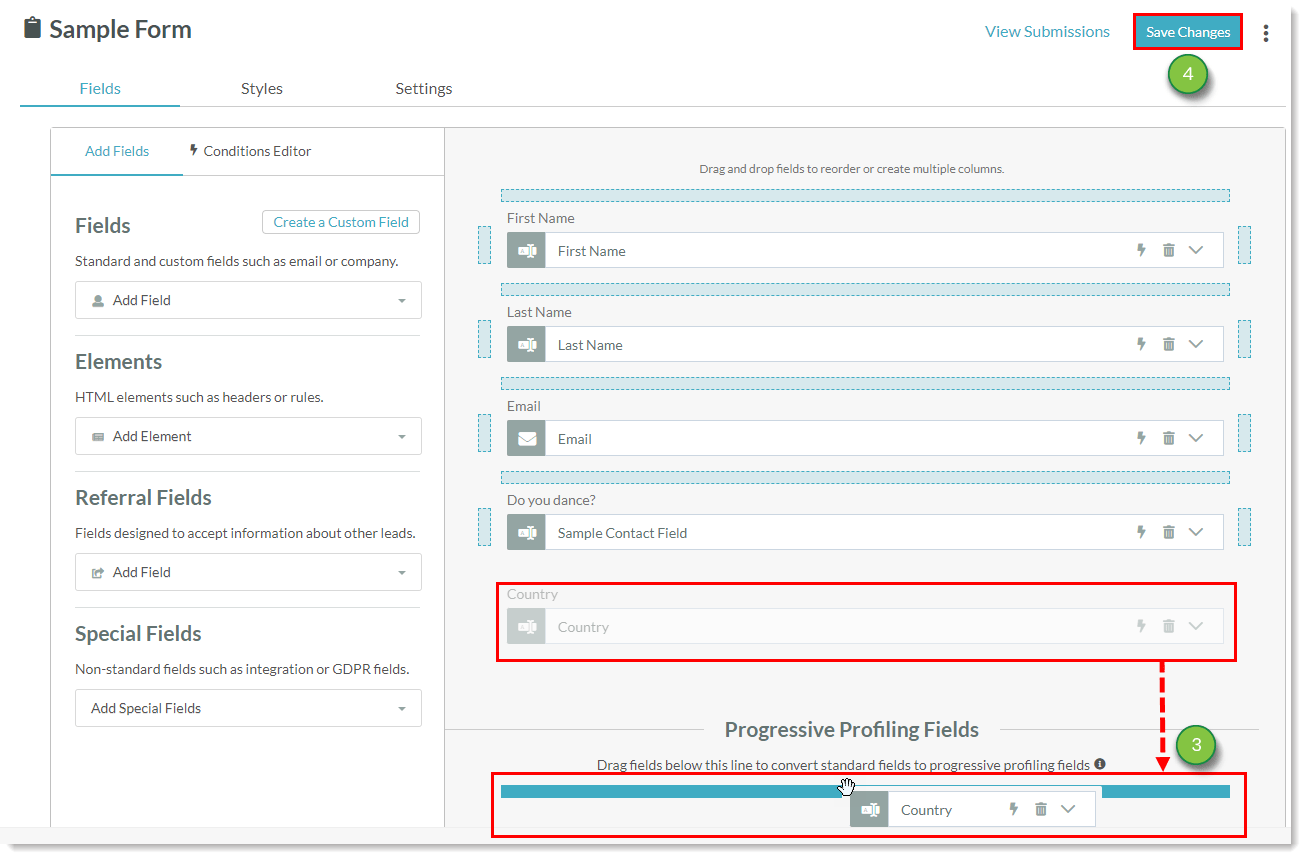Open the Add Field dropdown under Fields
This screenshot has width=1306, height=859.
click(248, 300)
